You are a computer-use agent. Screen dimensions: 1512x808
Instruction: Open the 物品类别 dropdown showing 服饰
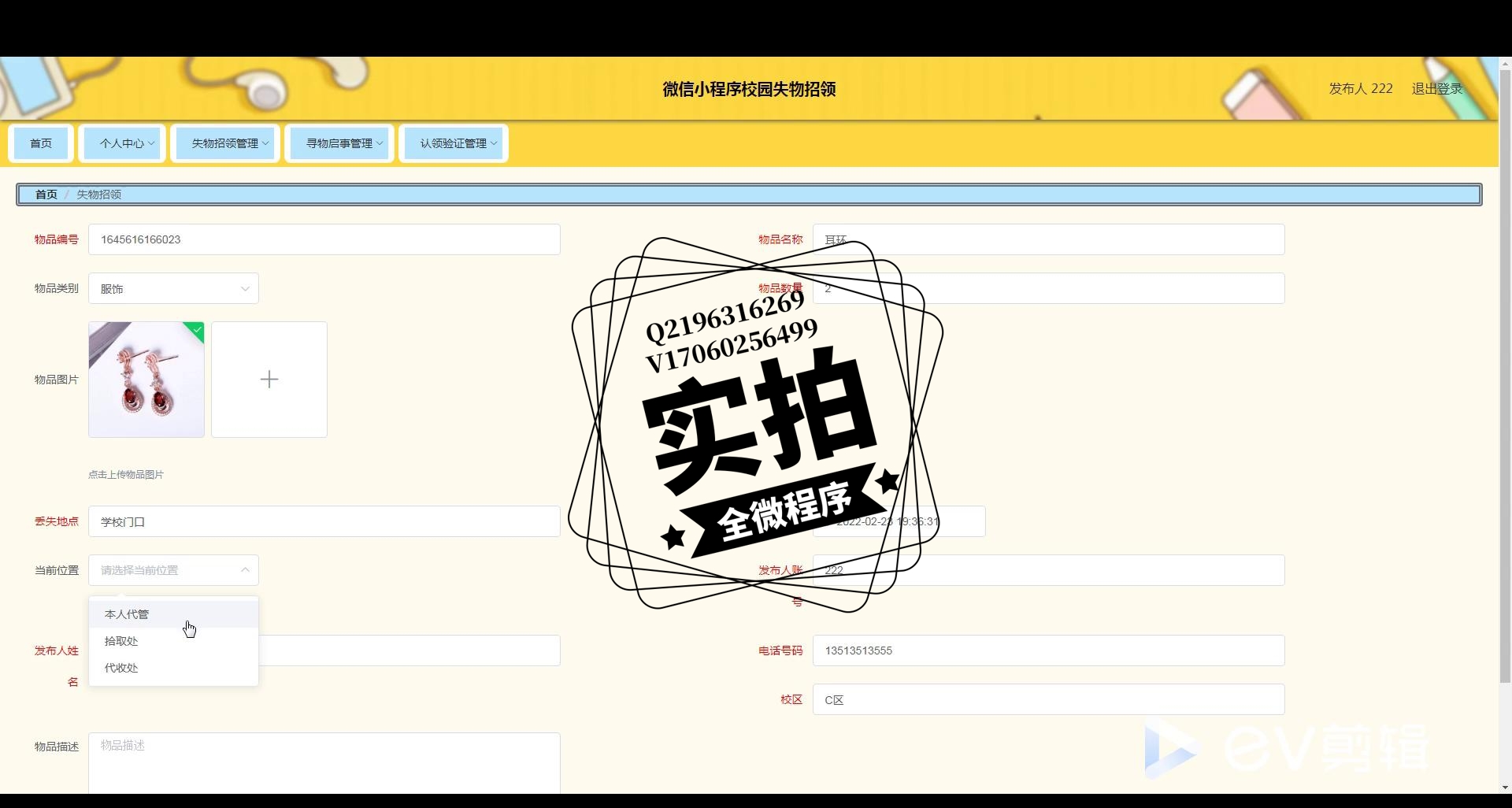pos(173,288)
